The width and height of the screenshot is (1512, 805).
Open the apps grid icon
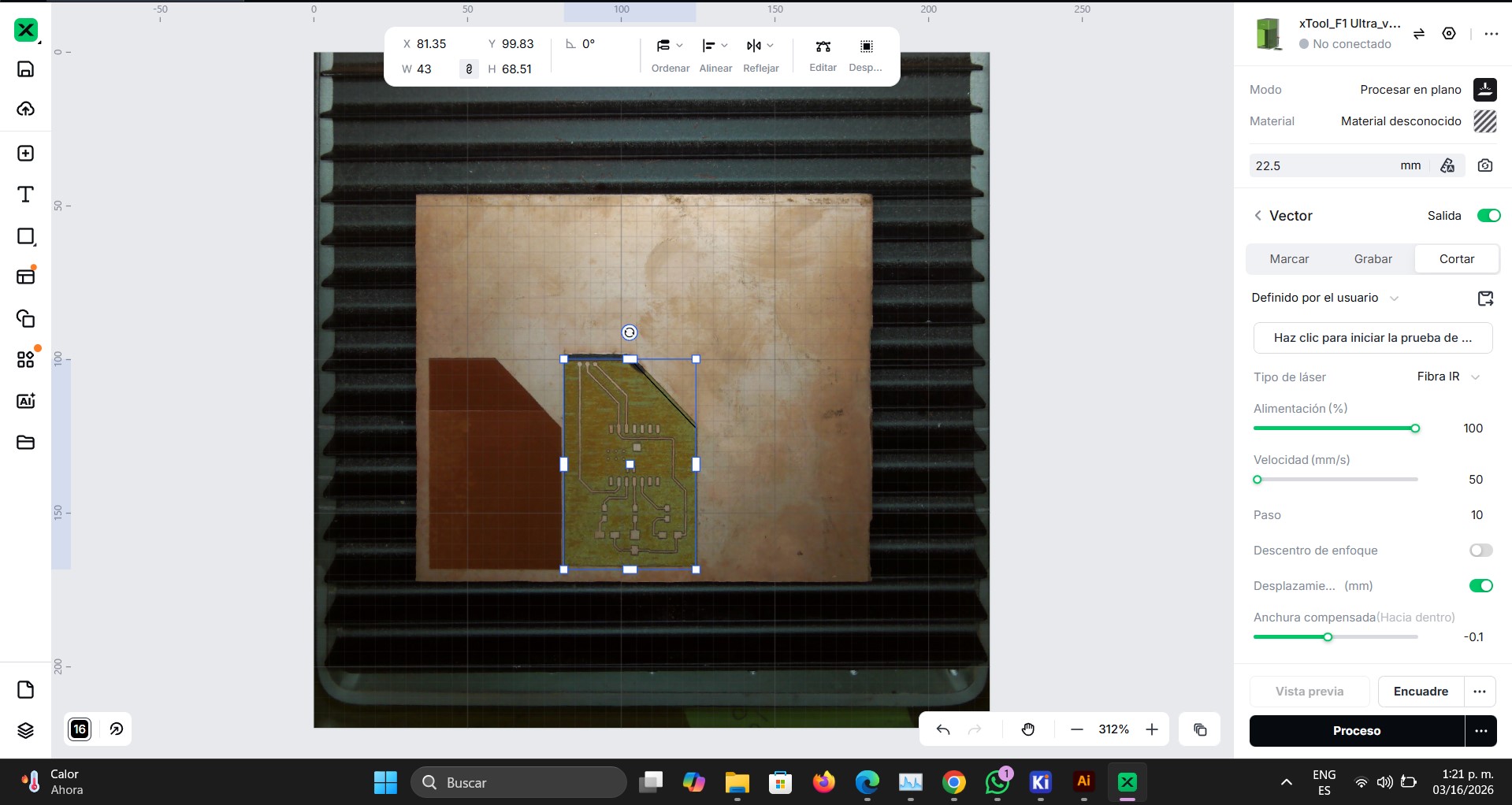pos(26,360)
